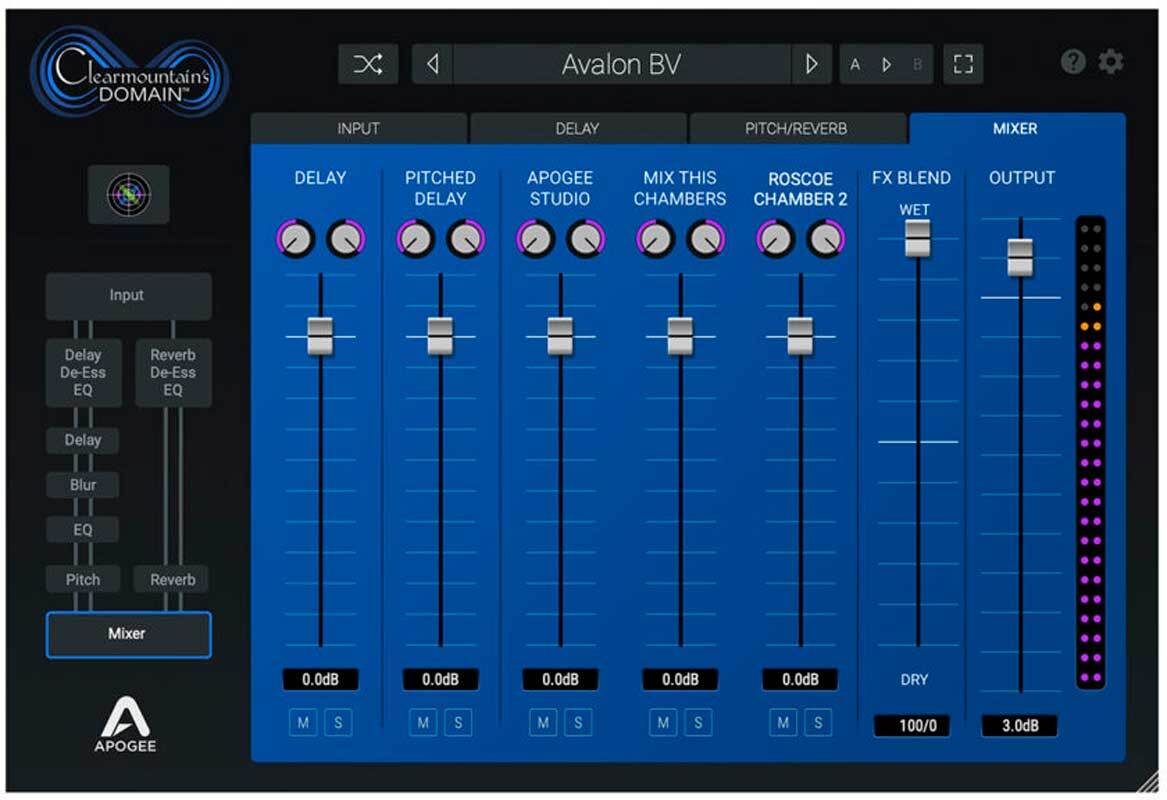Click the fullscreen resize icon
Image resolution: width=1167 pixels, height=800 pixels.
pyautogui.click(x=963, y=65)
